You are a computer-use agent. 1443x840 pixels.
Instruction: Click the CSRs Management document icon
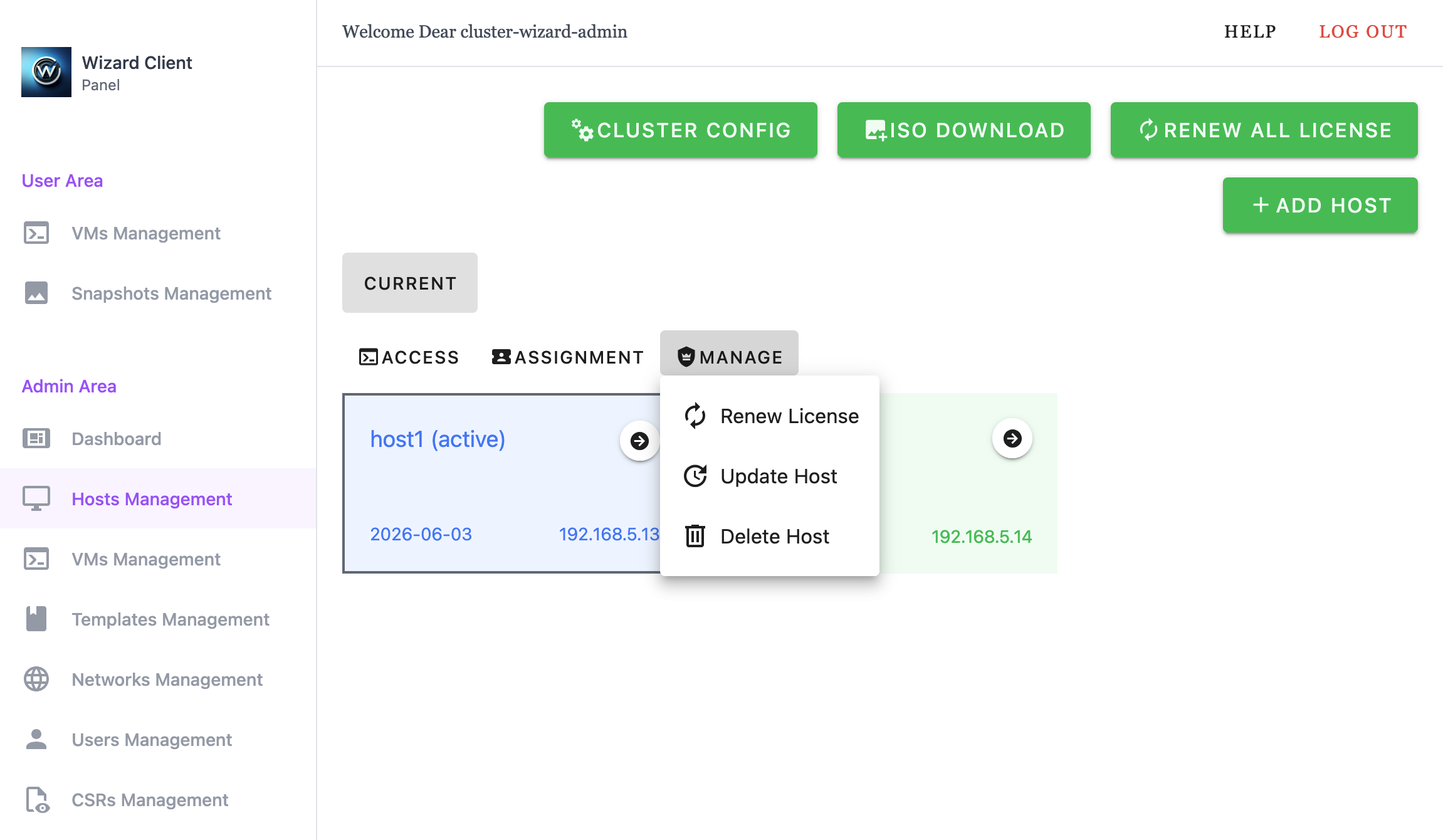coord(36,799)
